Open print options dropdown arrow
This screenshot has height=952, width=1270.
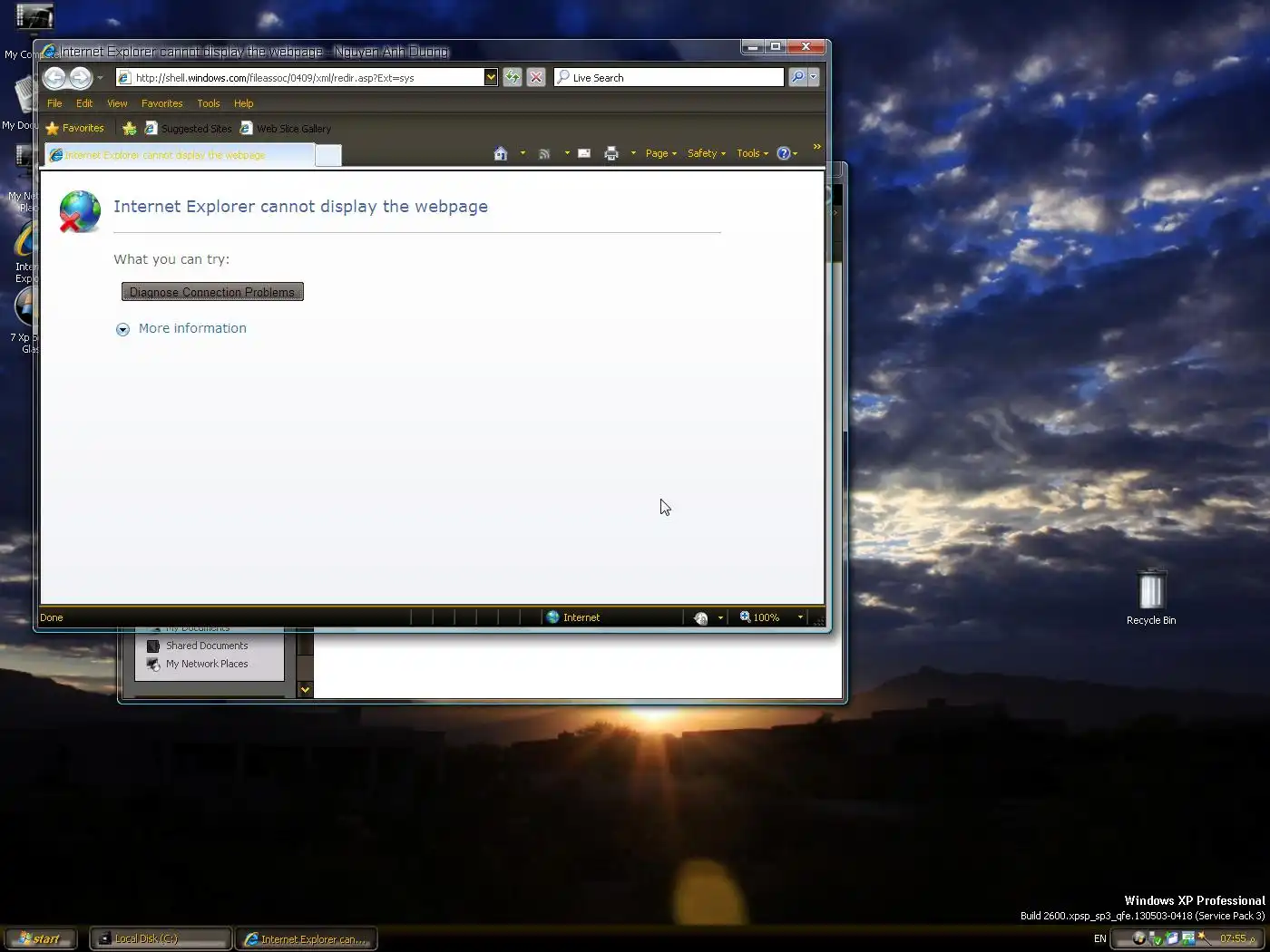click(633, 153)
